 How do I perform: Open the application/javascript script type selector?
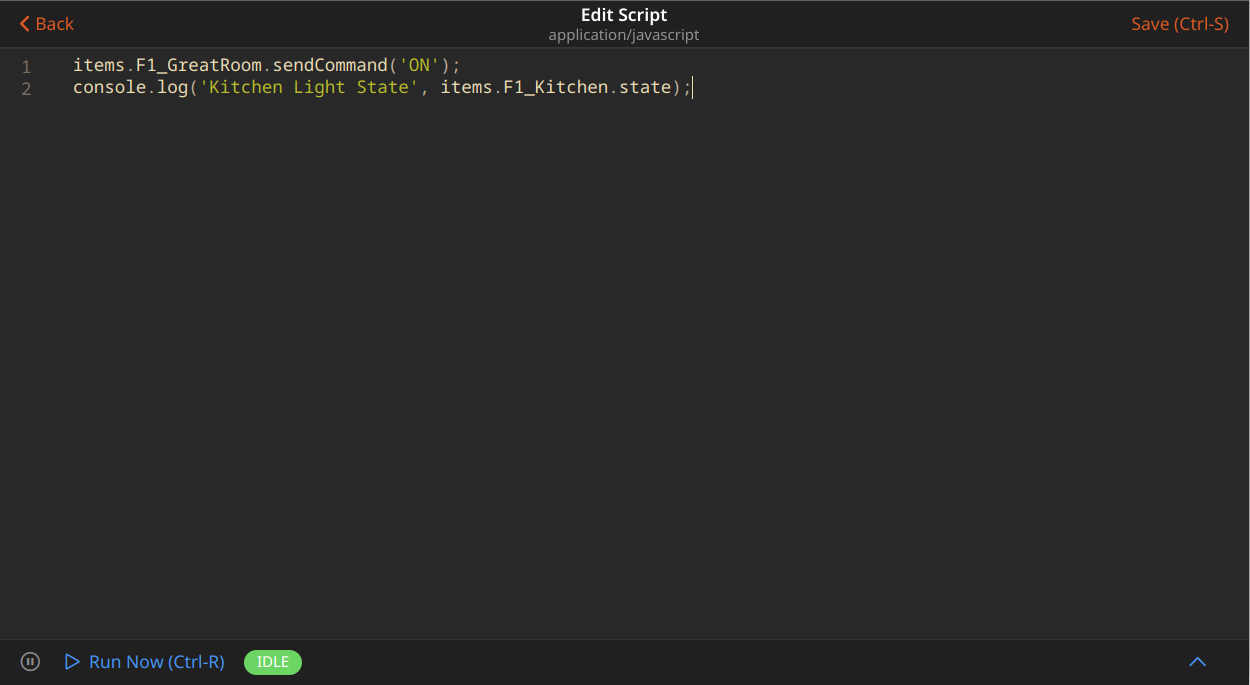[x=623, y=34]
